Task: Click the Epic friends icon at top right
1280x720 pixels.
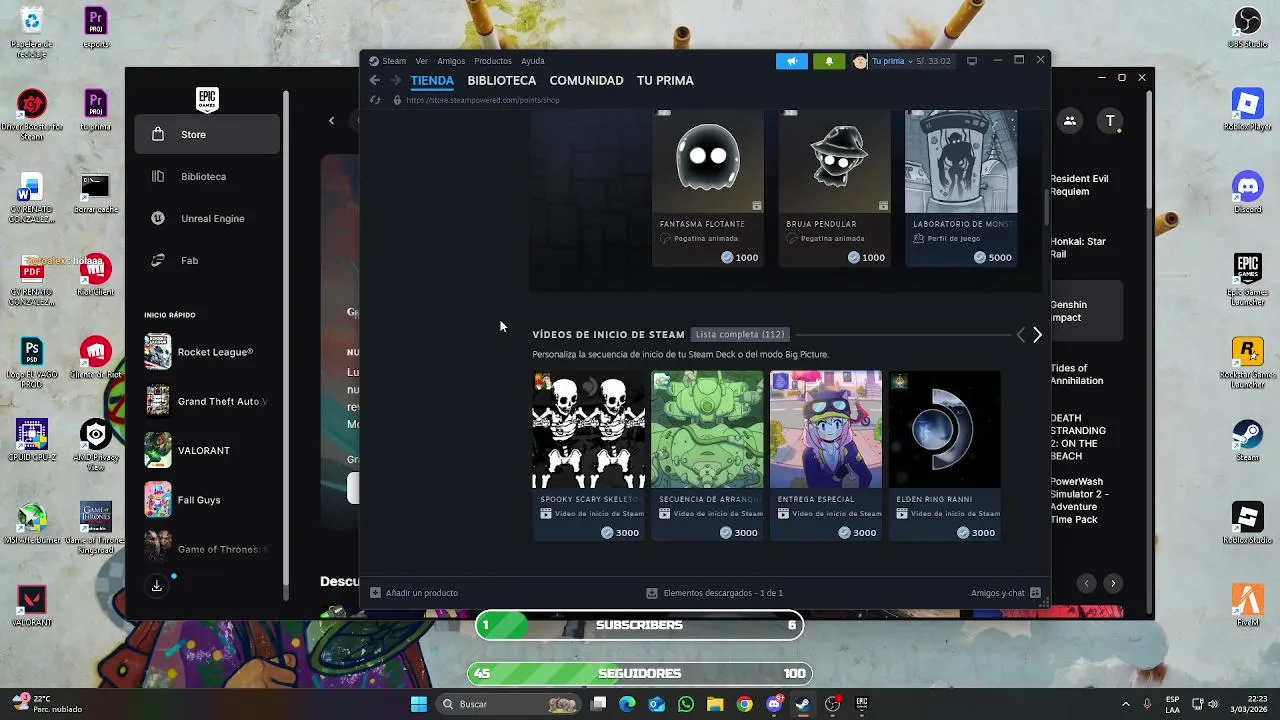Action: (1069, 121)
